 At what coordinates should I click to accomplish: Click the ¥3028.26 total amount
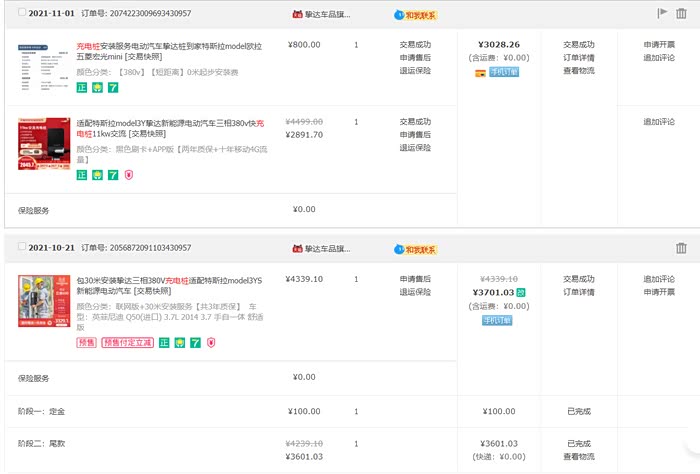click(x=499, y=45)
